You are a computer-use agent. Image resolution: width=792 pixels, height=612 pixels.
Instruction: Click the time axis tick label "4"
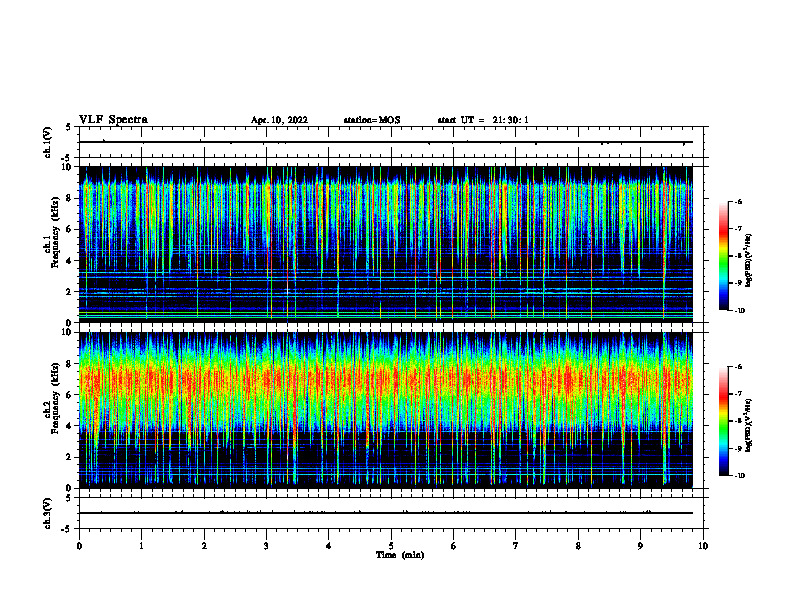[329, 546]
